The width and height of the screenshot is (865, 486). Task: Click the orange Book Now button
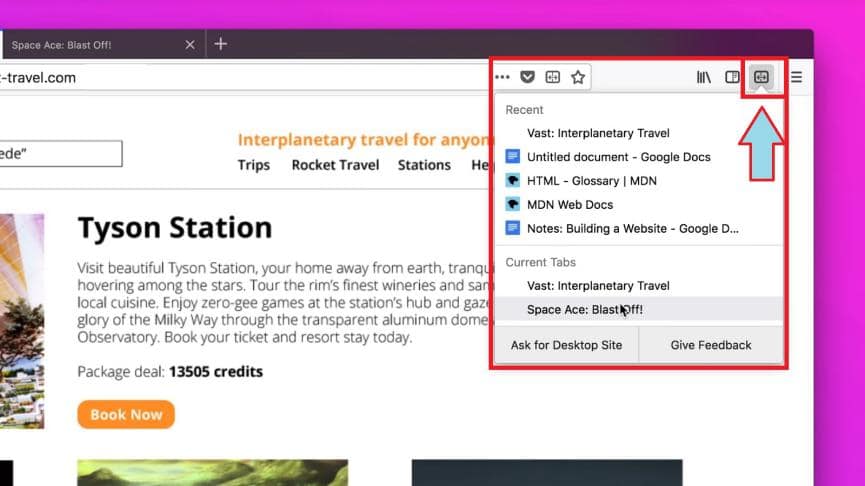(x=126, y=414)
